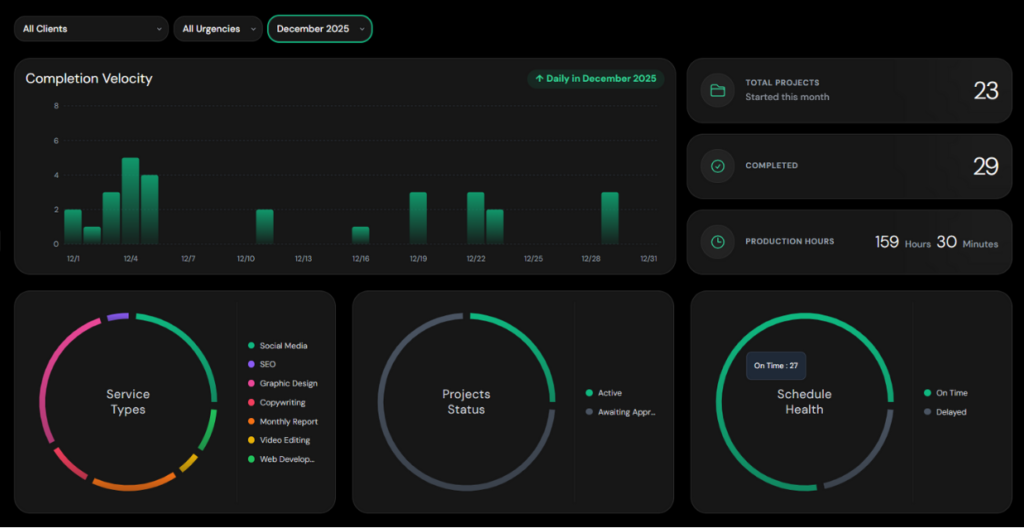The height and width of the screenshot is (528, 1024).
Task: Select the Copywriting legend item
Action: tap(282, 403)
